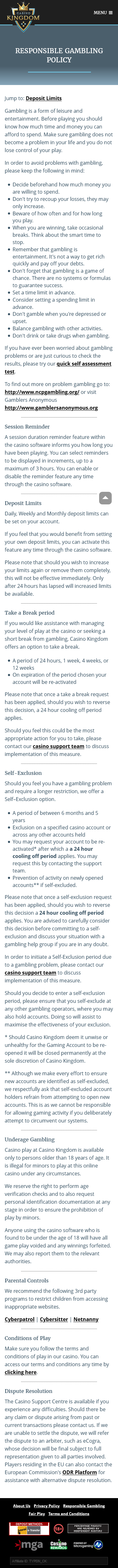Open Privacy Policy footer link

pos(47,1507)
